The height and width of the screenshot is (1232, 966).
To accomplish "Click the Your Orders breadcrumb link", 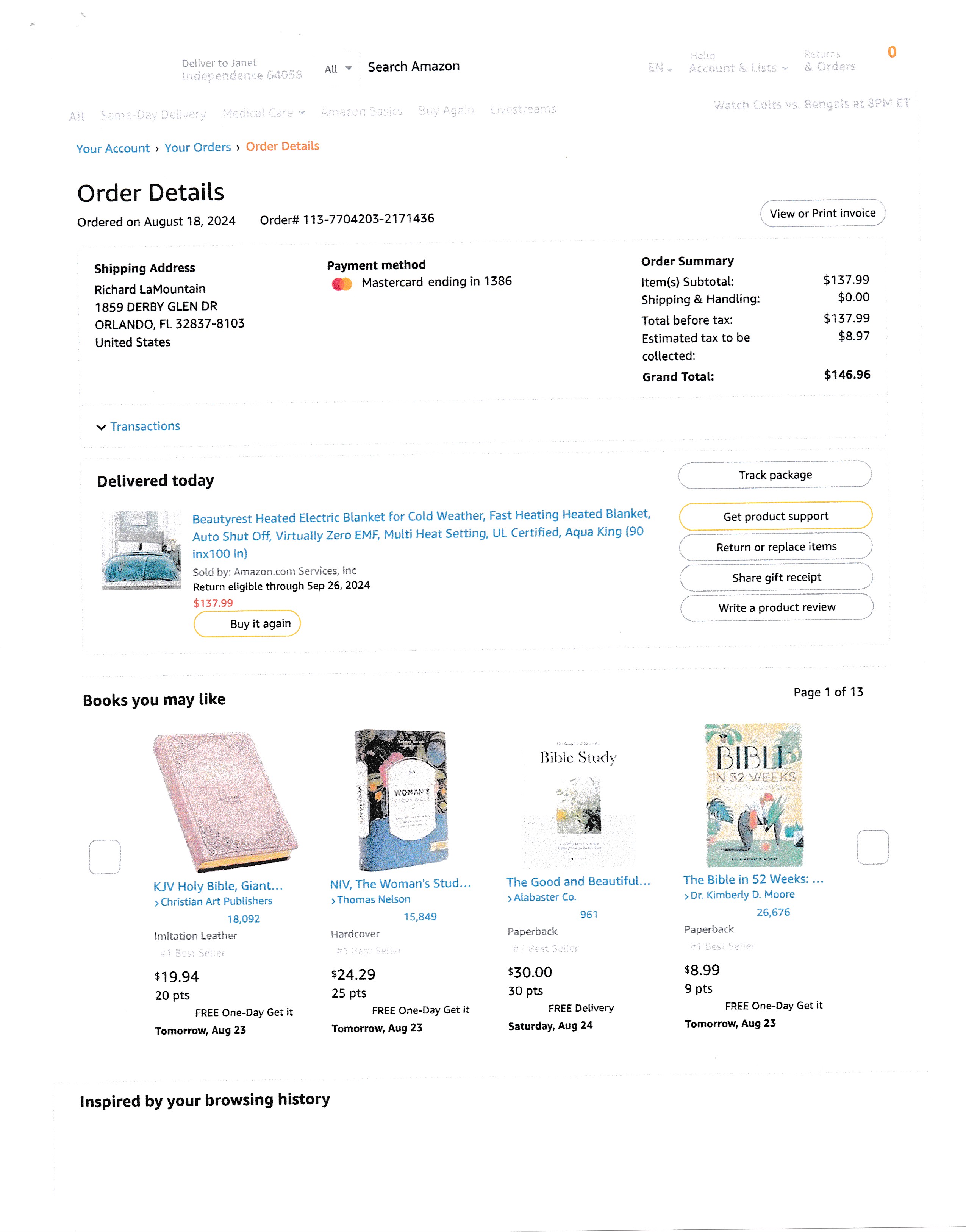I will 197,148.
